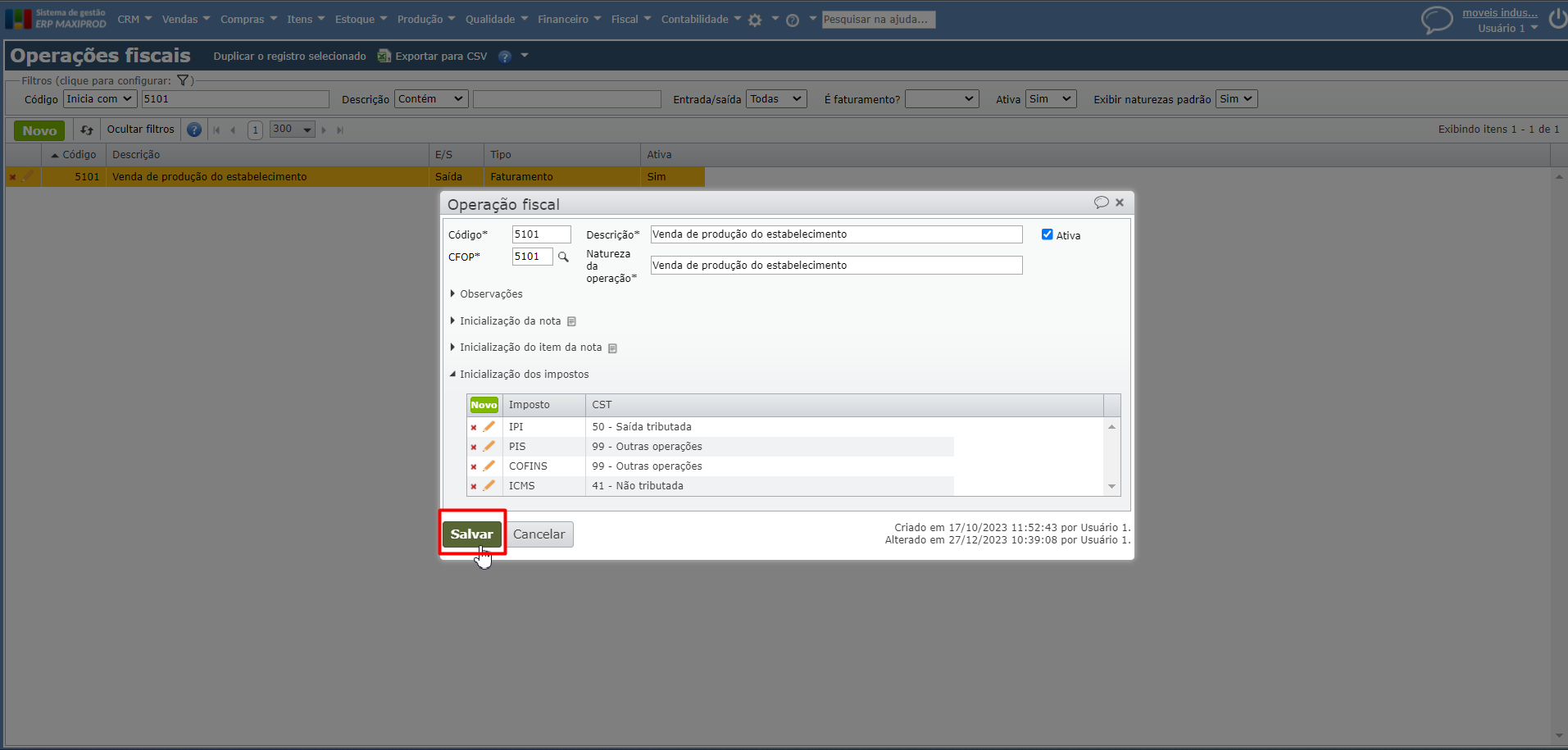Click the Cancelar button
The height and width of the screenshot is (750, 1568).
(x=539, y=534)
